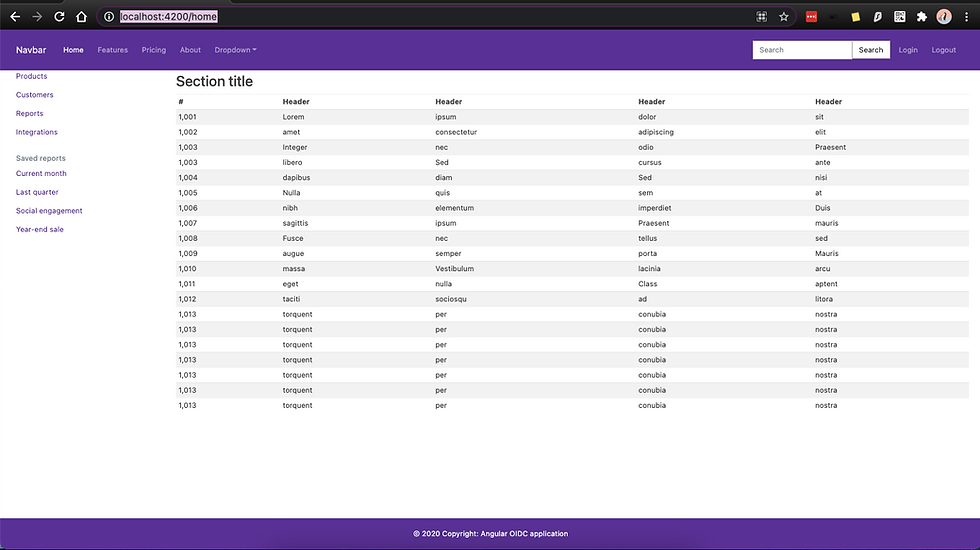Open Integrations in the sidebar
This screenshot has height=550, width=980.
tap(36, 132)
